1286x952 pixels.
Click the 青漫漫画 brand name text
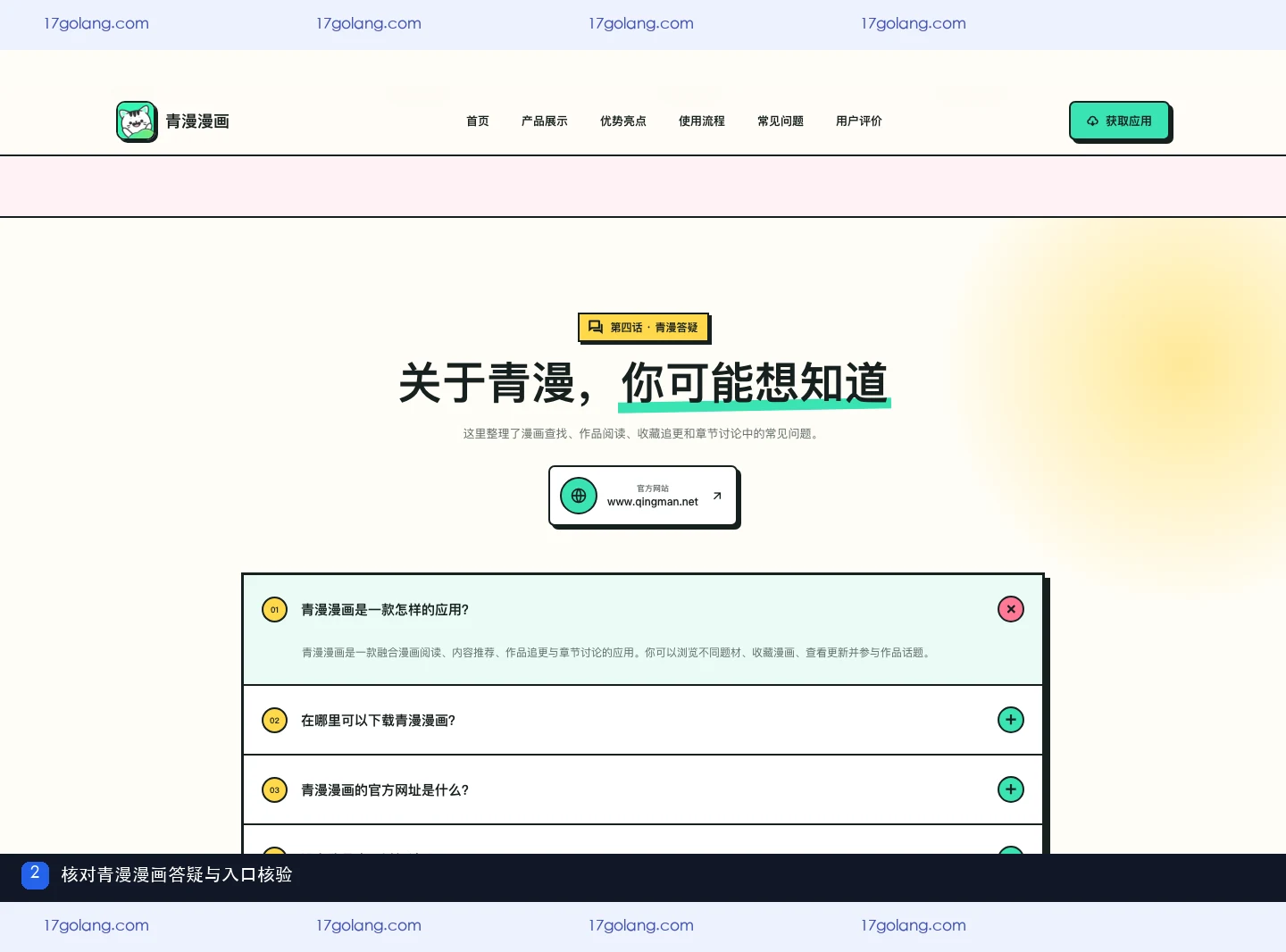pos(197,121)
